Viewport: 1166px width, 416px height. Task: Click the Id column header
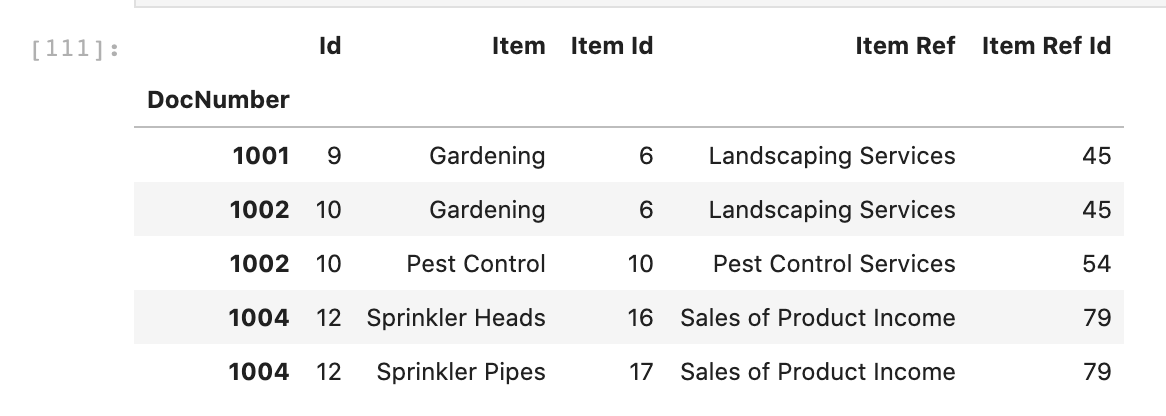(x=329, y=46)
